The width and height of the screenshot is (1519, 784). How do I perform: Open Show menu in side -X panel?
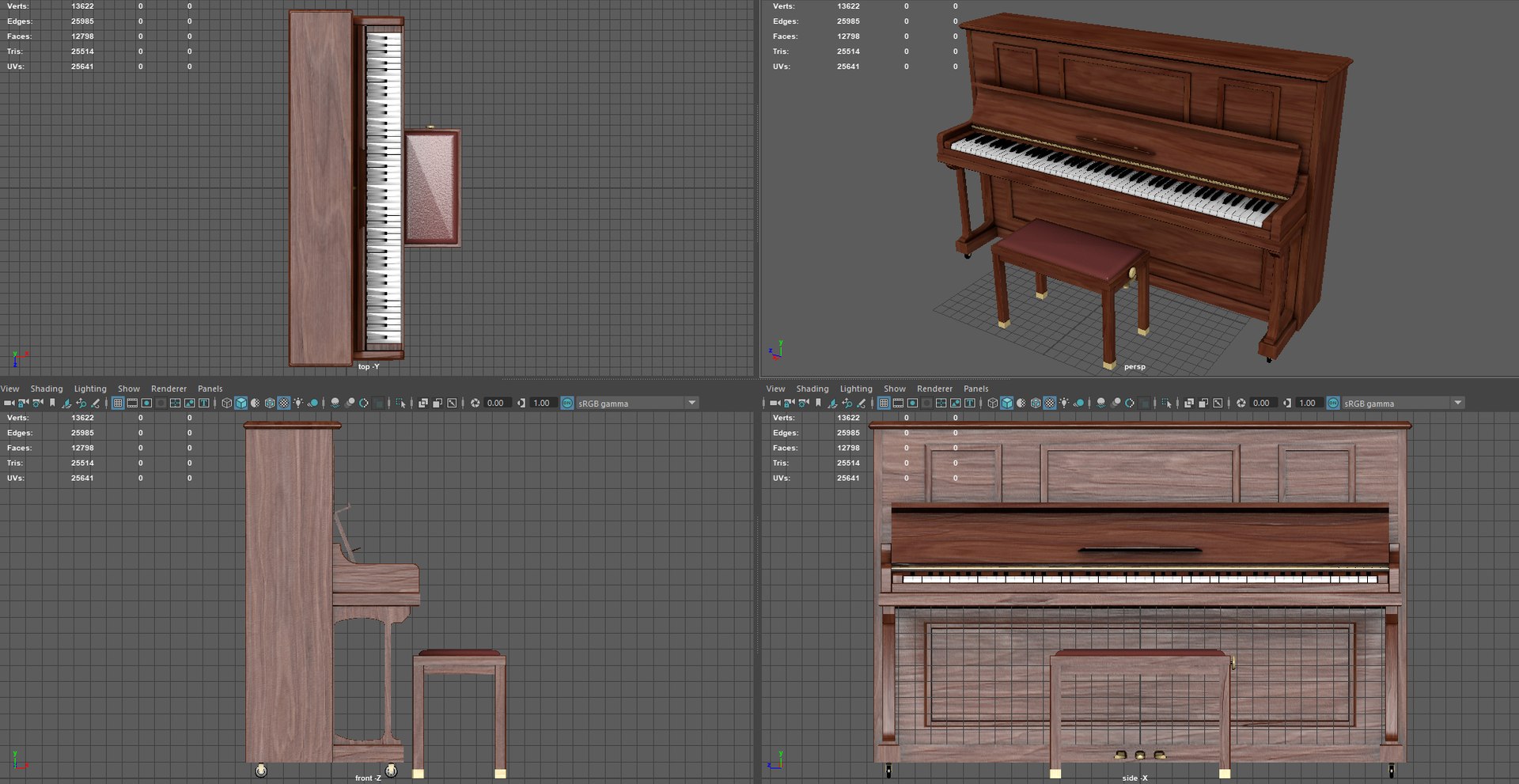895,388
